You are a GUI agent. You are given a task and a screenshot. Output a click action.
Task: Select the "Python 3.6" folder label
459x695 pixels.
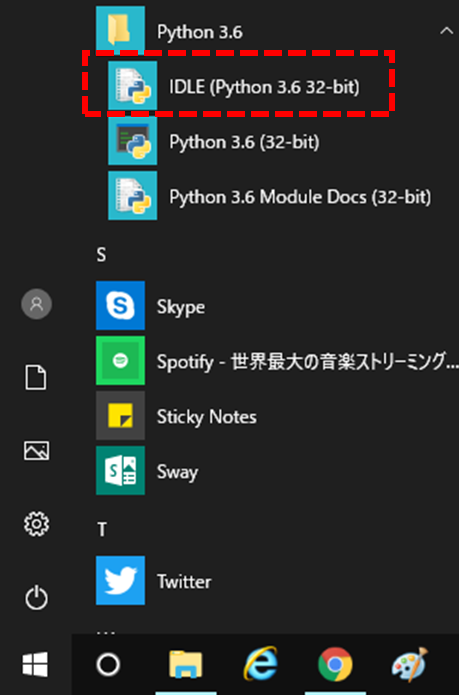(200, 32)
